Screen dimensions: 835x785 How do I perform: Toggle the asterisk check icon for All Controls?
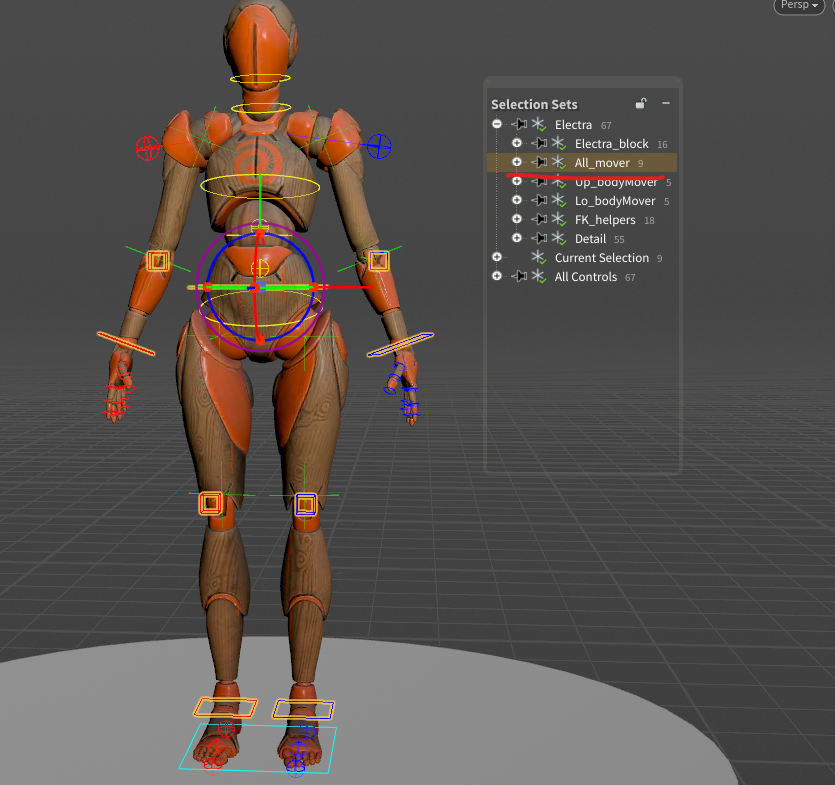pos(539,276)
